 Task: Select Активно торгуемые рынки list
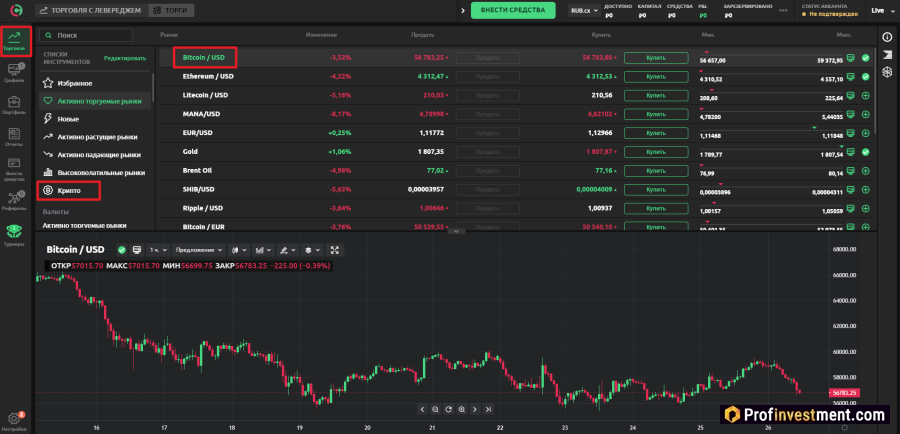(x=94, y=101)
